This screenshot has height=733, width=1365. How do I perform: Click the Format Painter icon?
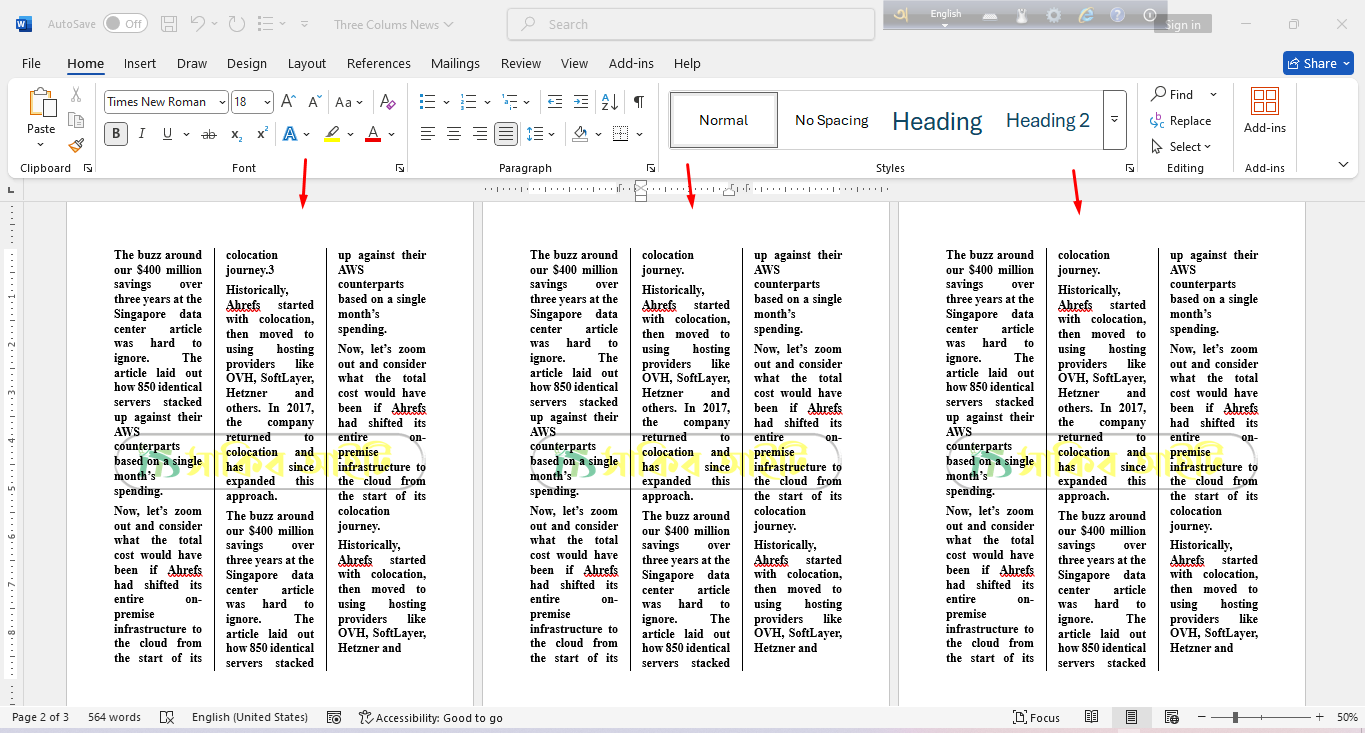(x=76, y=145)
